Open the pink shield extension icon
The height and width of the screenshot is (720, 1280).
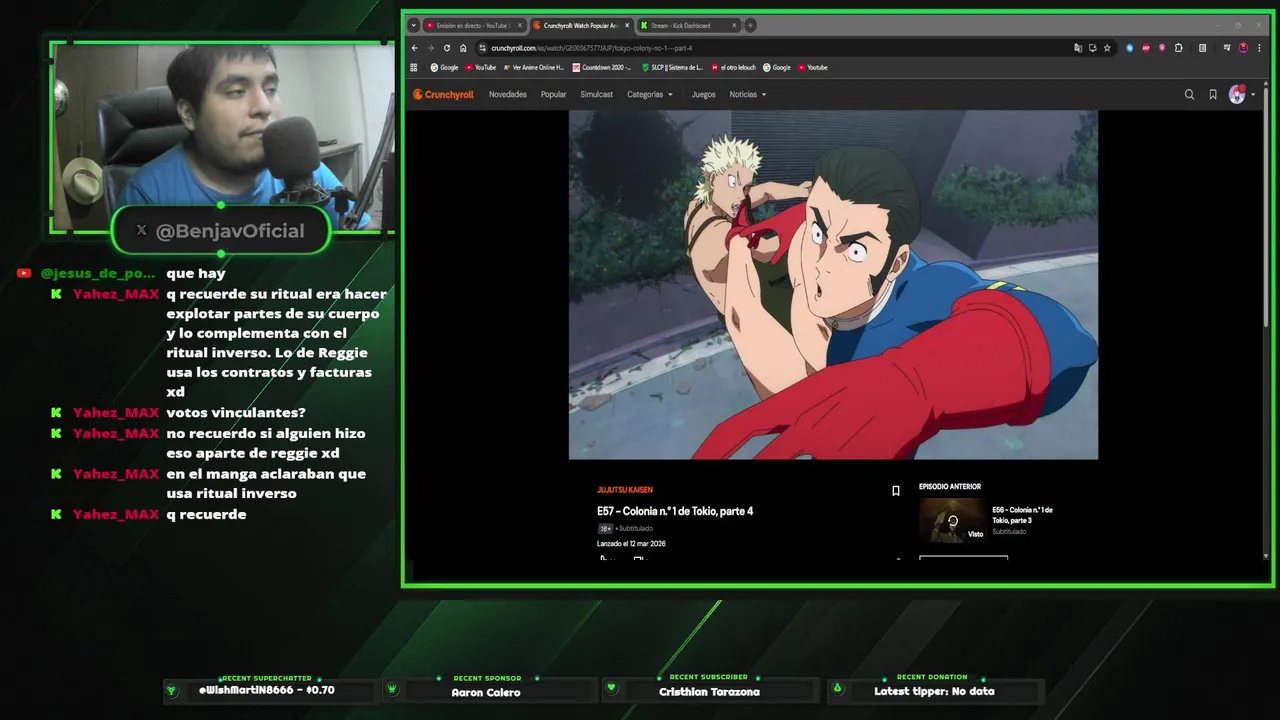(x=1162, y=48)
